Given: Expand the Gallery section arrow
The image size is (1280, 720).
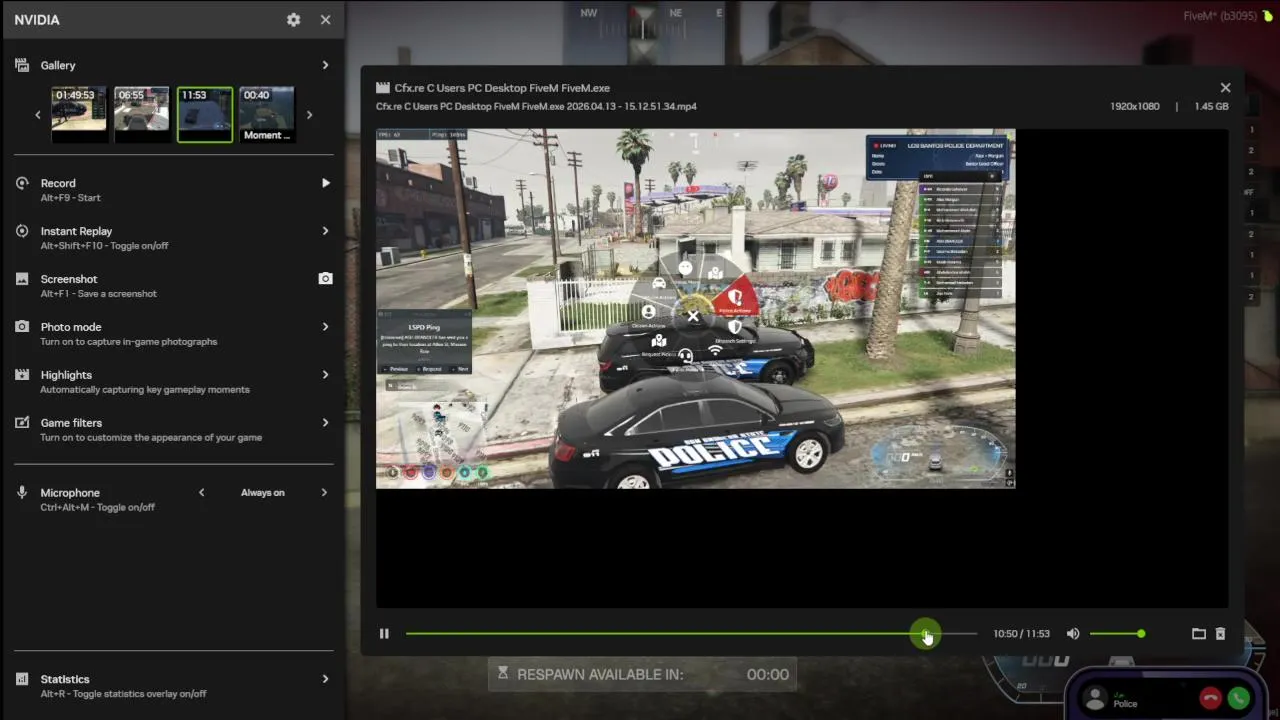Looking at the screenshot, I should click(x=325, y=65).
